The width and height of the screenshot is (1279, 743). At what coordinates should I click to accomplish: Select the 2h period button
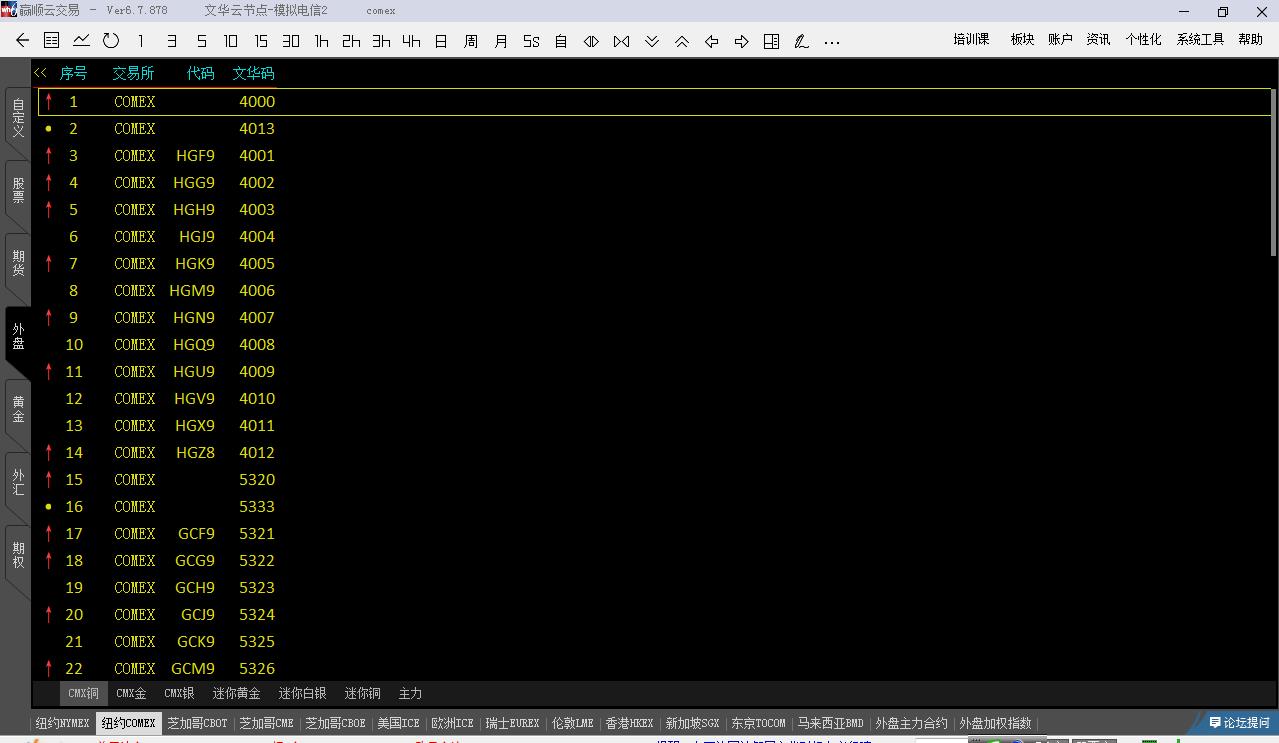pyautogui.click(x=351, y=41)
